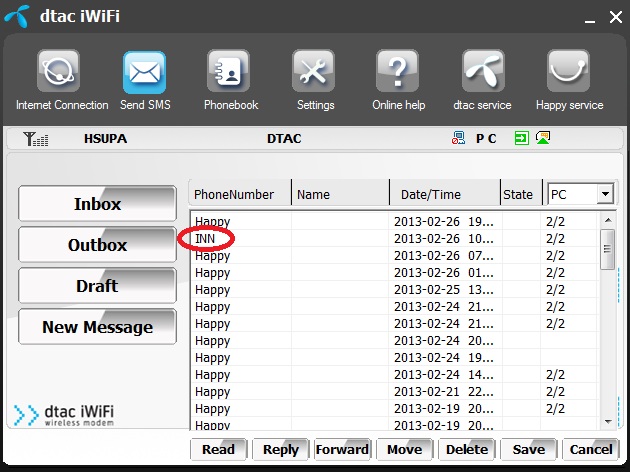Open the Outbox folder
Screen dimensions: 630x472
[97, 245]
